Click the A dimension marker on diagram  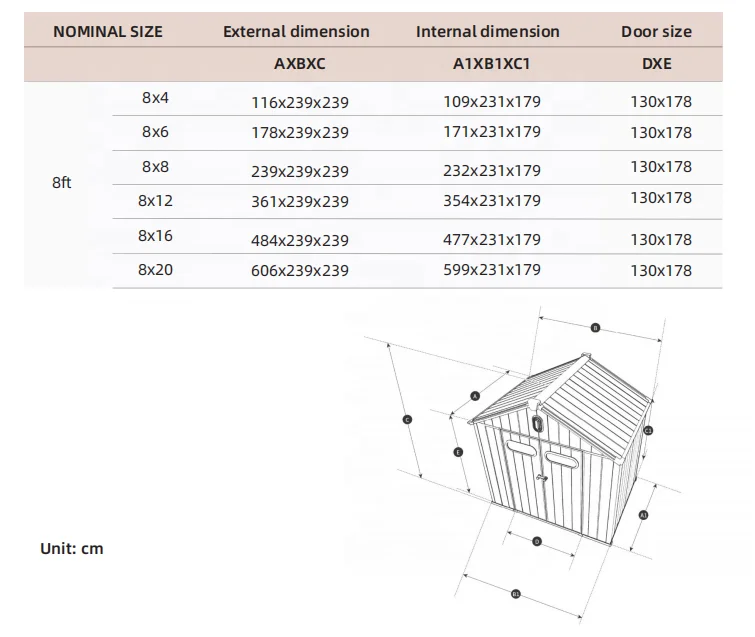pyautogui.click(x=475, y=396)
